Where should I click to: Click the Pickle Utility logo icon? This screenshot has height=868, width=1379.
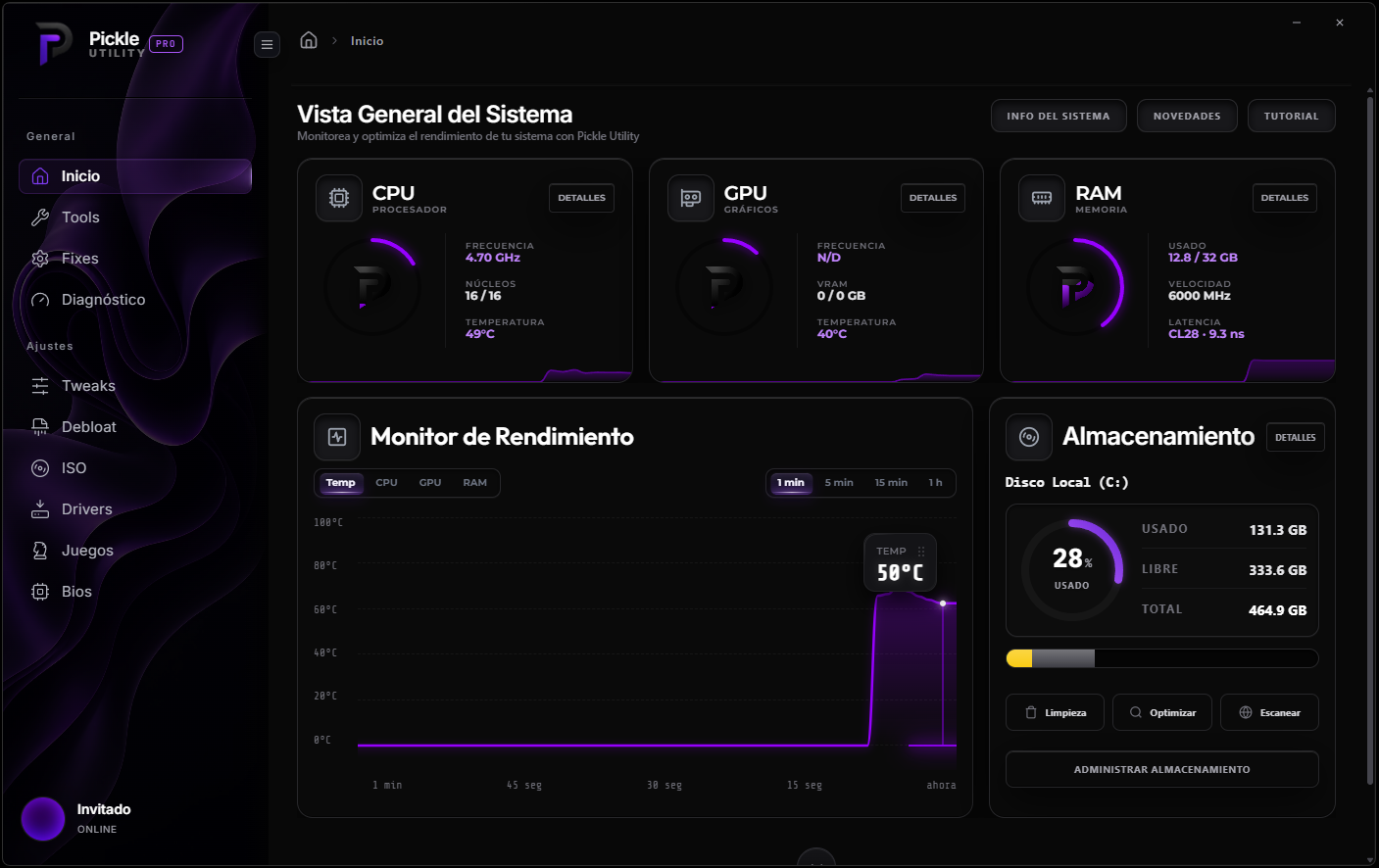click(x=54, y=44)
